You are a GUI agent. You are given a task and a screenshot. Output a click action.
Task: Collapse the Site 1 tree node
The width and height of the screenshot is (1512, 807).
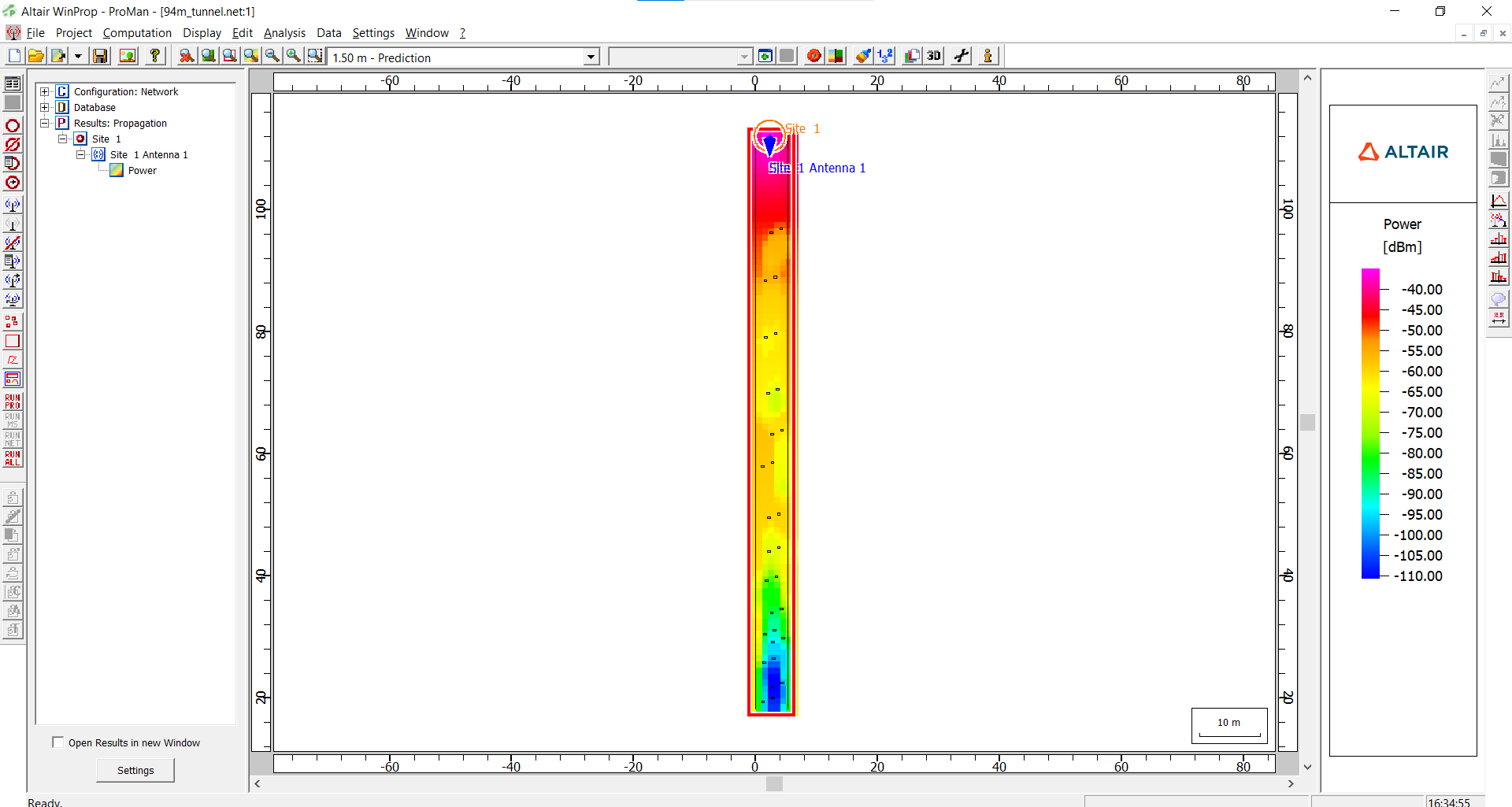point(63,139)
